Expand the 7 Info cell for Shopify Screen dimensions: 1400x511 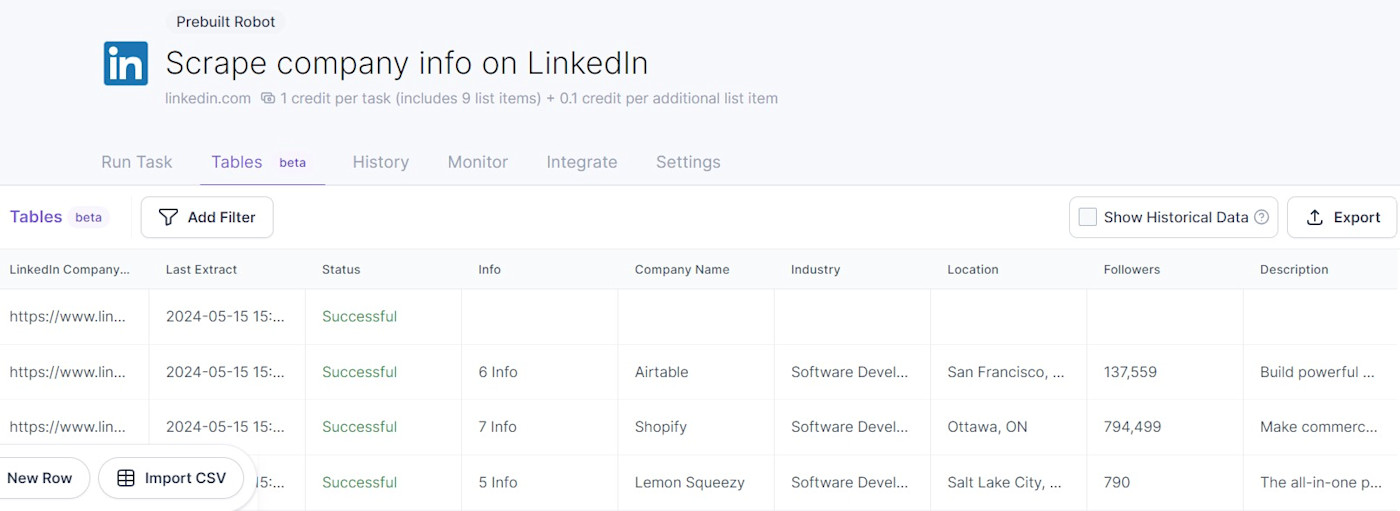(x=498, y=427)
